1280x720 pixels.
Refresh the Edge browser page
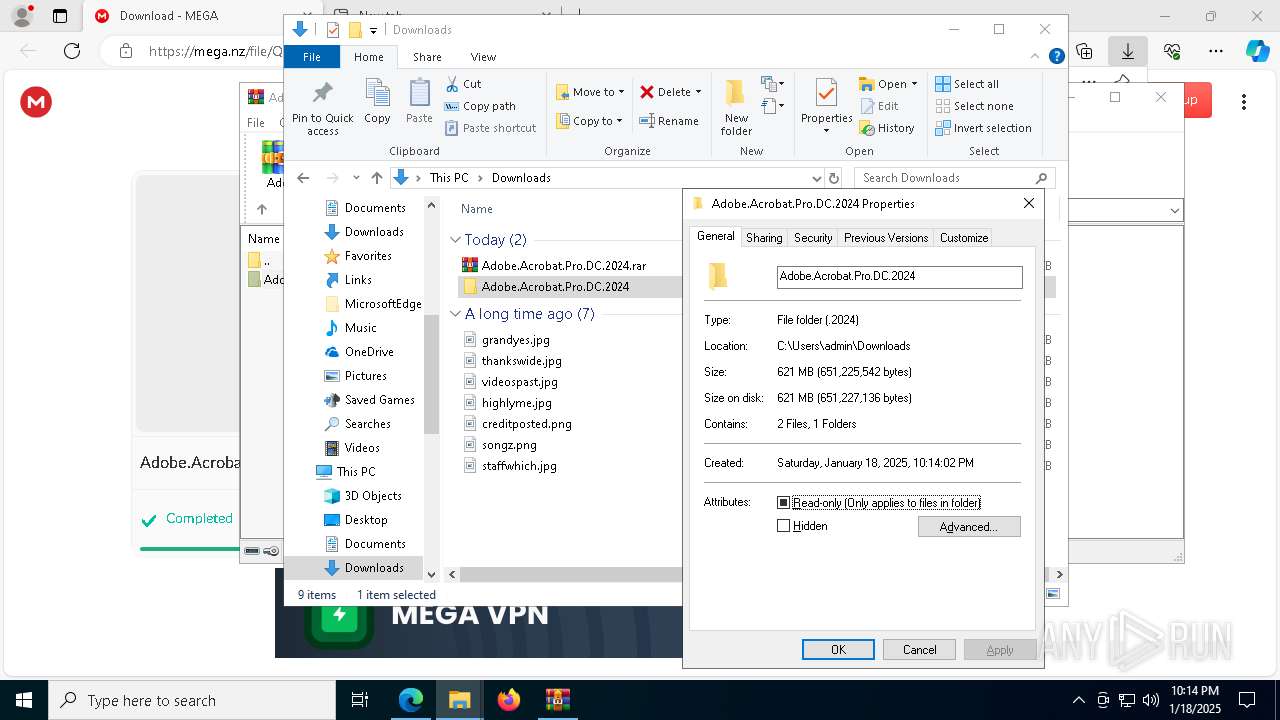[x=72, y=51]
